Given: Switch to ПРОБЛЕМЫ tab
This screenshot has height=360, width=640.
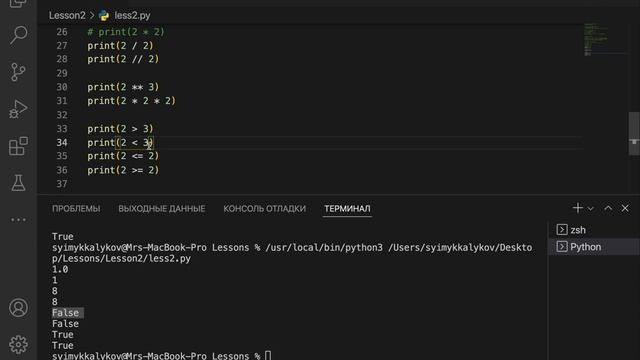Looking at the screenshot, I should [76, 209].
